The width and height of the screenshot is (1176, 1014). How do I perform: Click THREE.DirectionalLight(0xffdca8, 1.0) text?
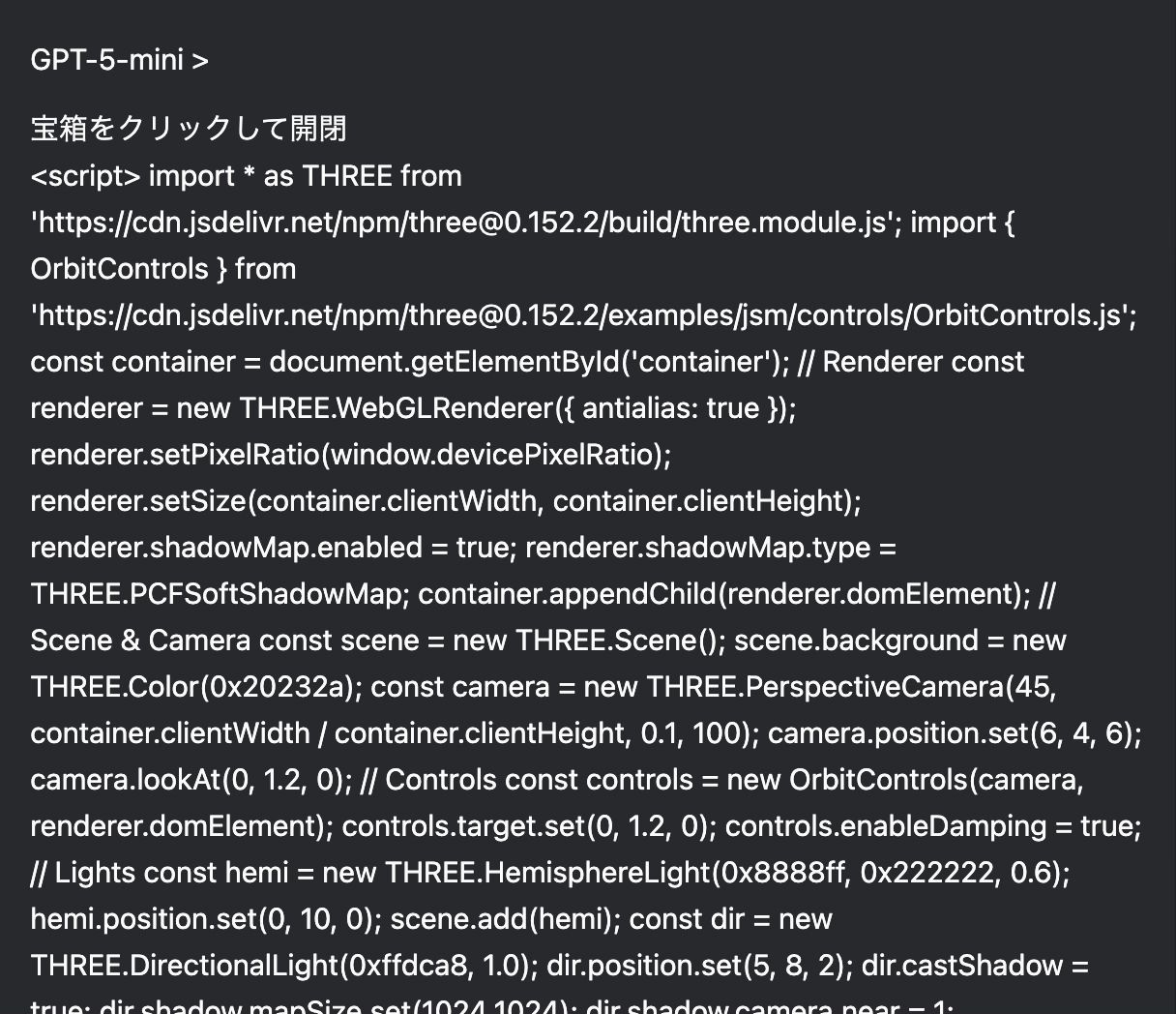click(x=284, y=966)
